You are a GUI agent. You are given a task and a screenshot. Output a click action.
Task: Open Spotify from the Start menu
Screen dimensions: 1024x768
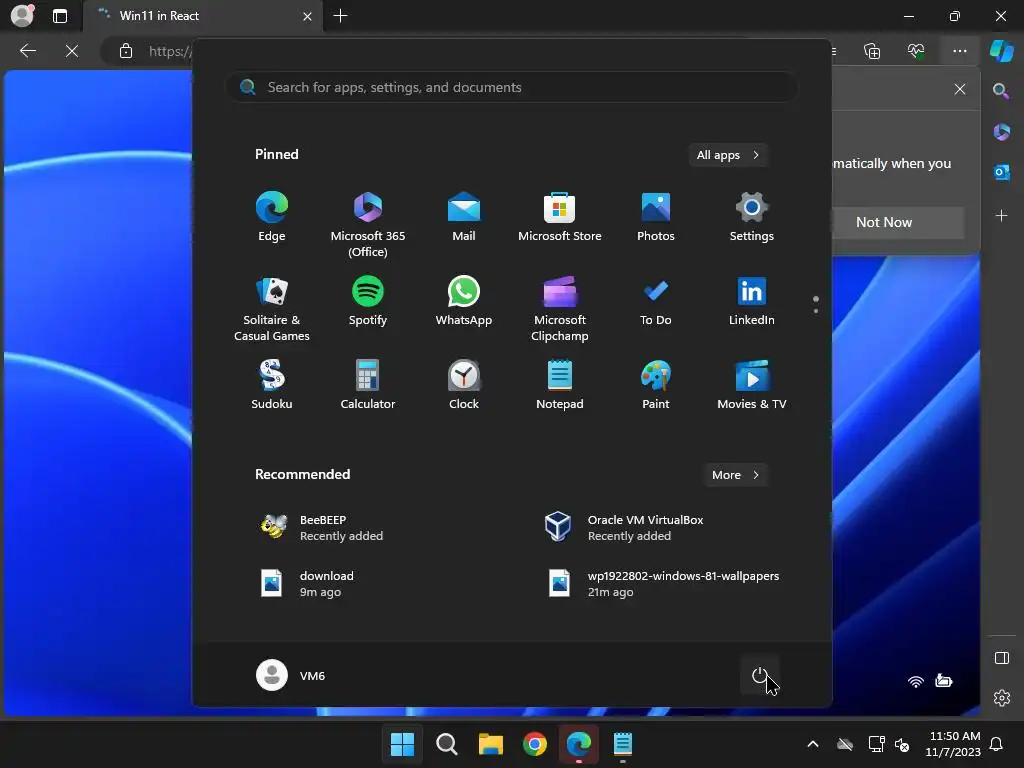pyautogui.click(x=368, y=300)
